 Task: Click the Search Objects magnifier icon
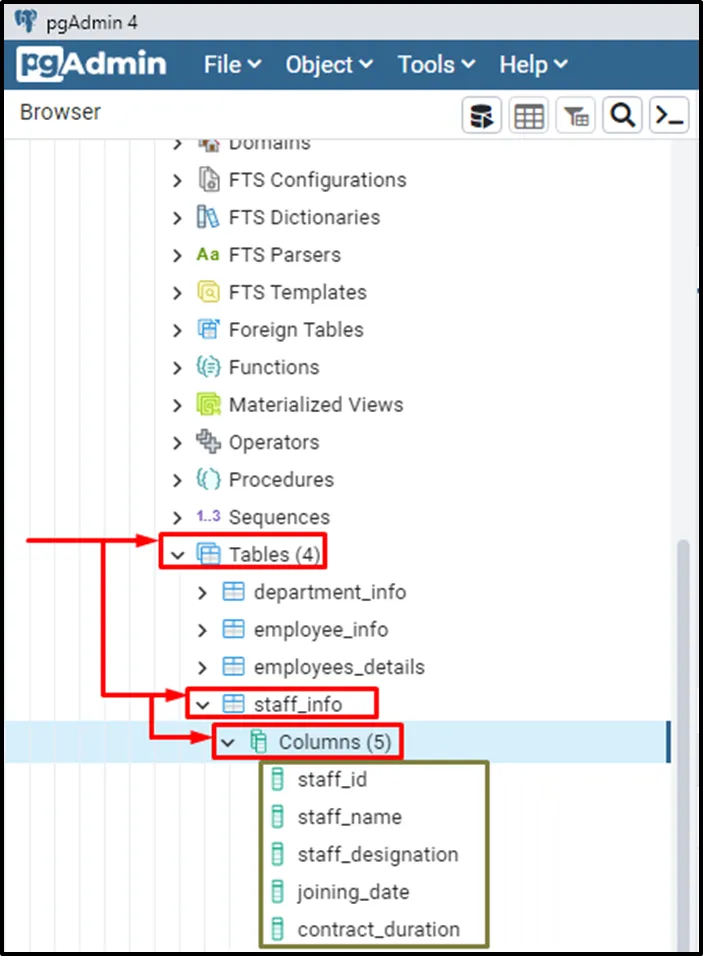point(623,116)
